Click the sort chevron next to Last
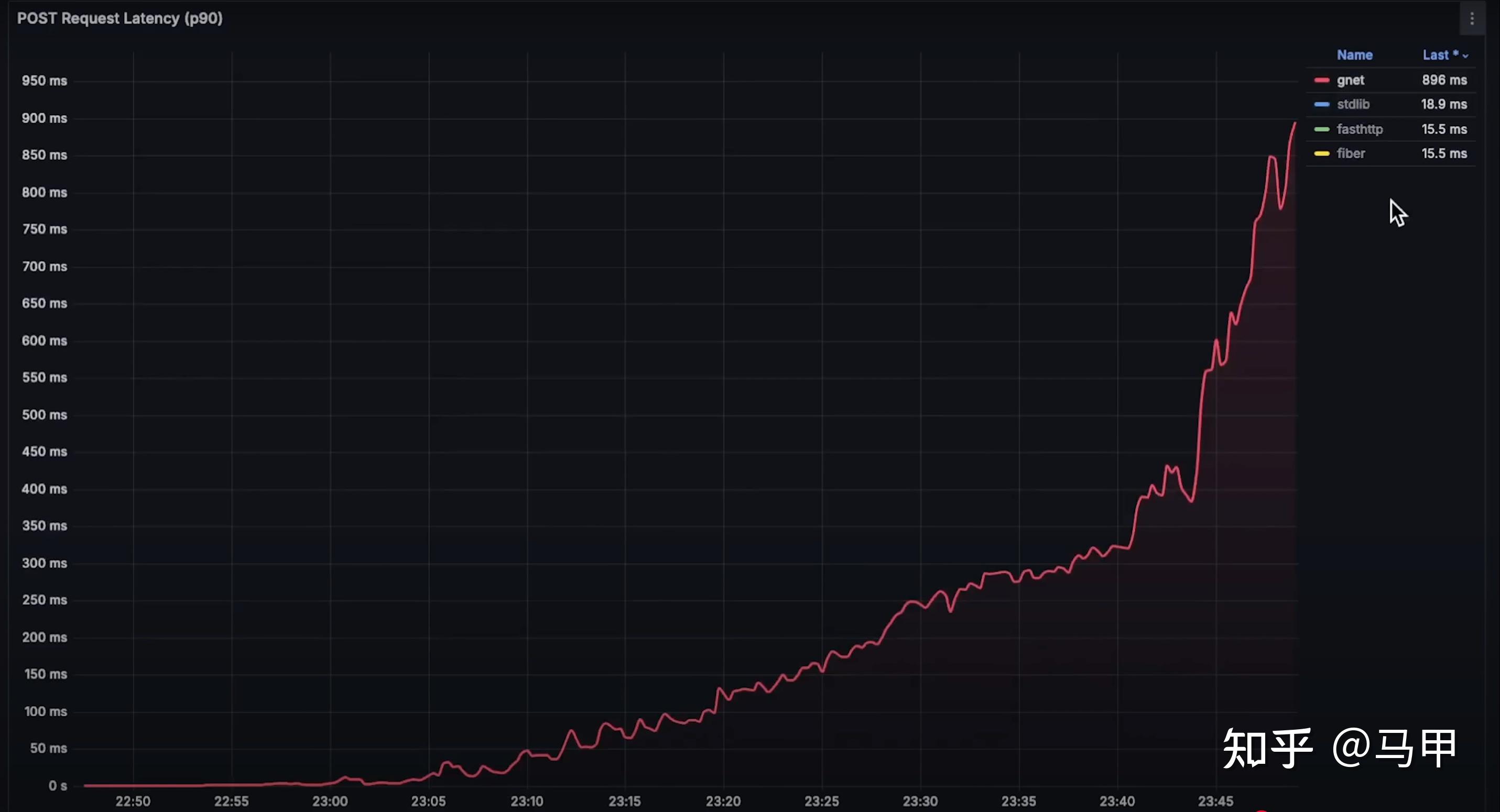 click(1465, 57)
